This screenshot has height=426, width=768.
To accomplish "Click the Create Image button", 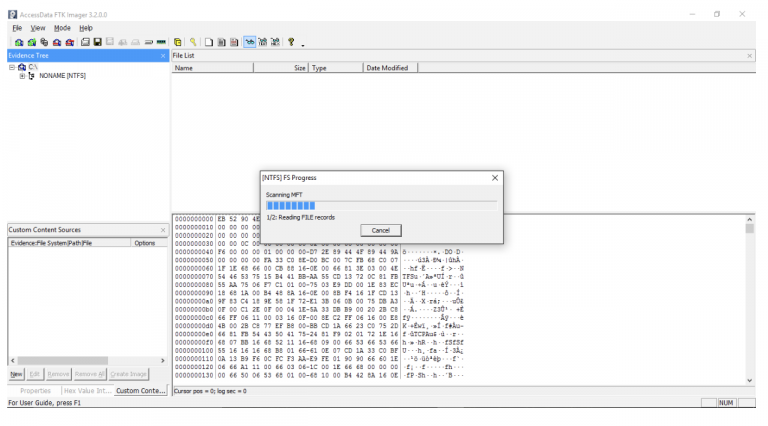I will pos(128,374).
